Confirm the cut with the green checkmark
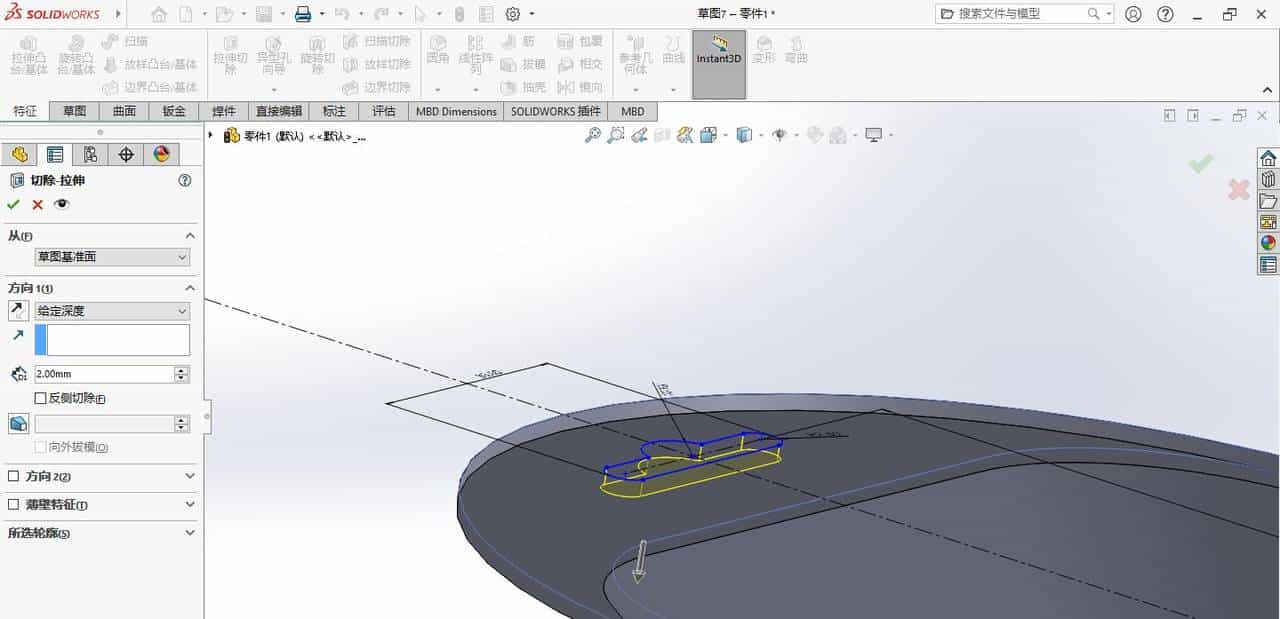1280x619 pixels. 13,203
